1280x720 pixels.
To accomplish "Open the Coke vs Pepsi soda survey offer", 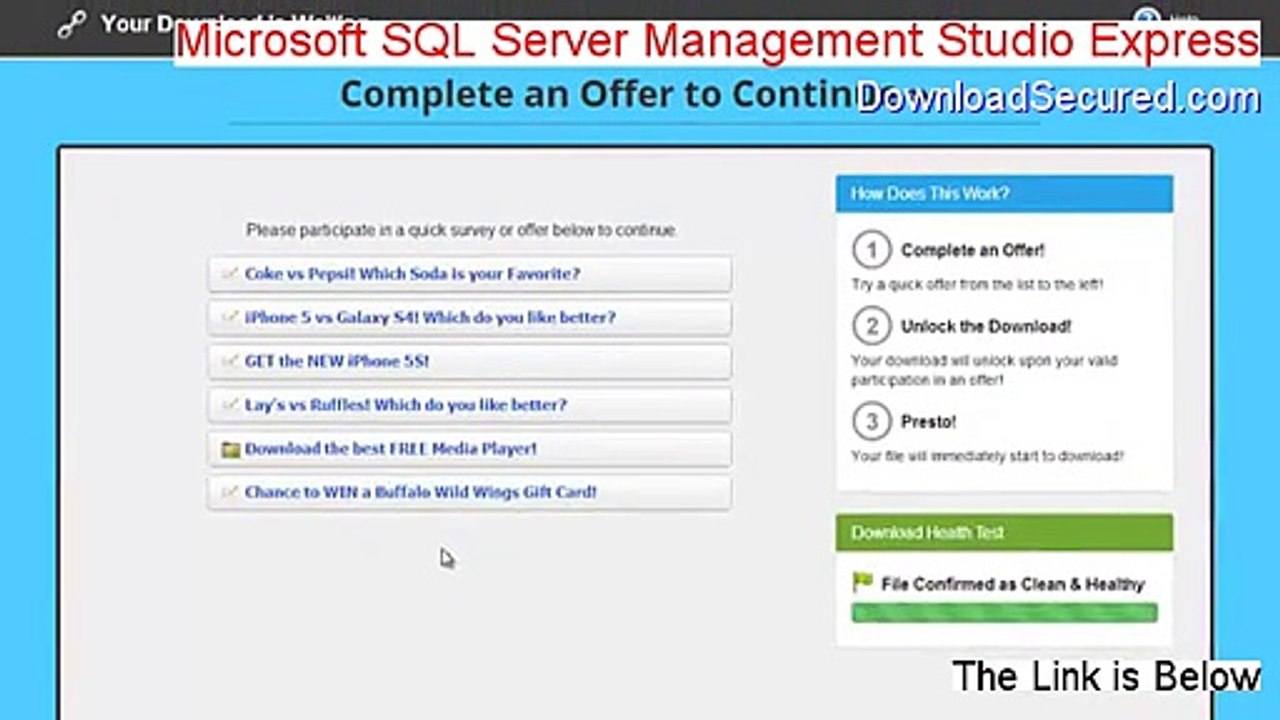I will [x=469, y=274].
